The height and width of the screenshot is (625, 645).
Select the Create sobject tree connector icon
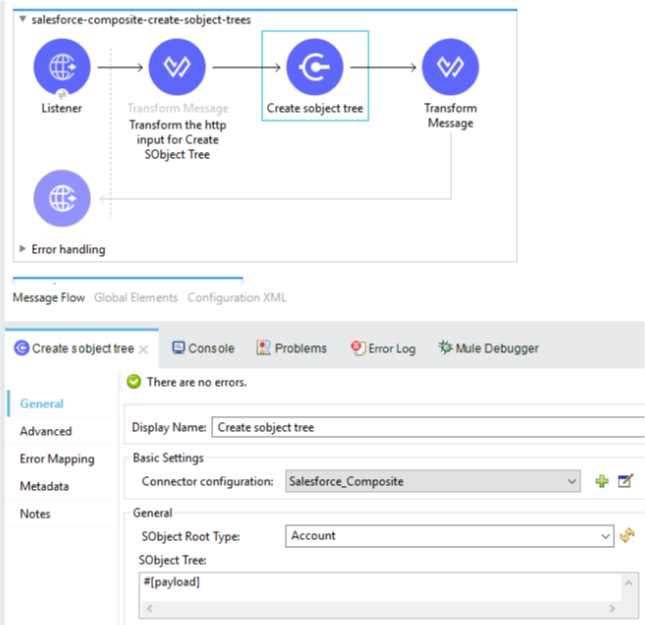315,67
